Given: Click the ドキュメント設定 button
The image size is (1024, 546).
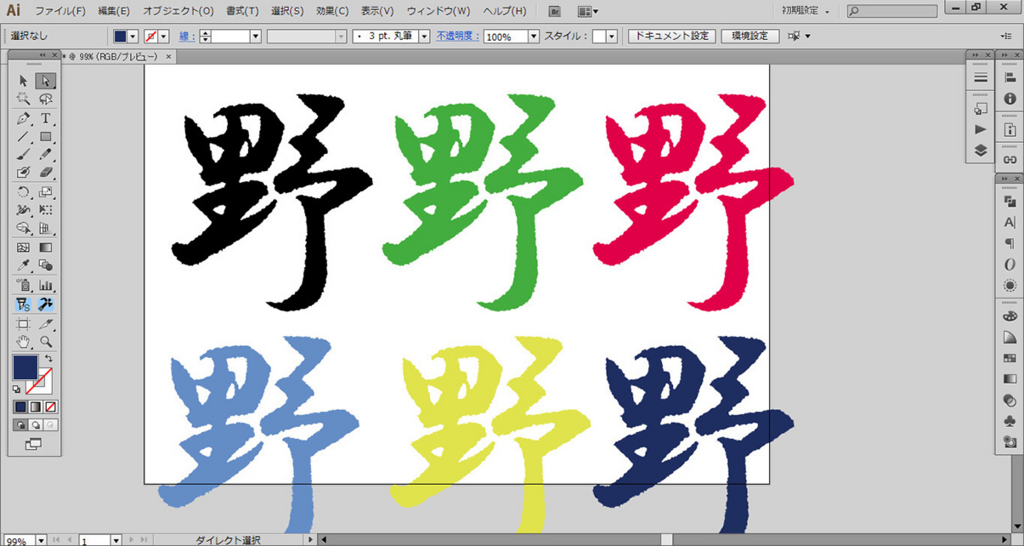Looking at the screenshot, I should coord(672,37).
